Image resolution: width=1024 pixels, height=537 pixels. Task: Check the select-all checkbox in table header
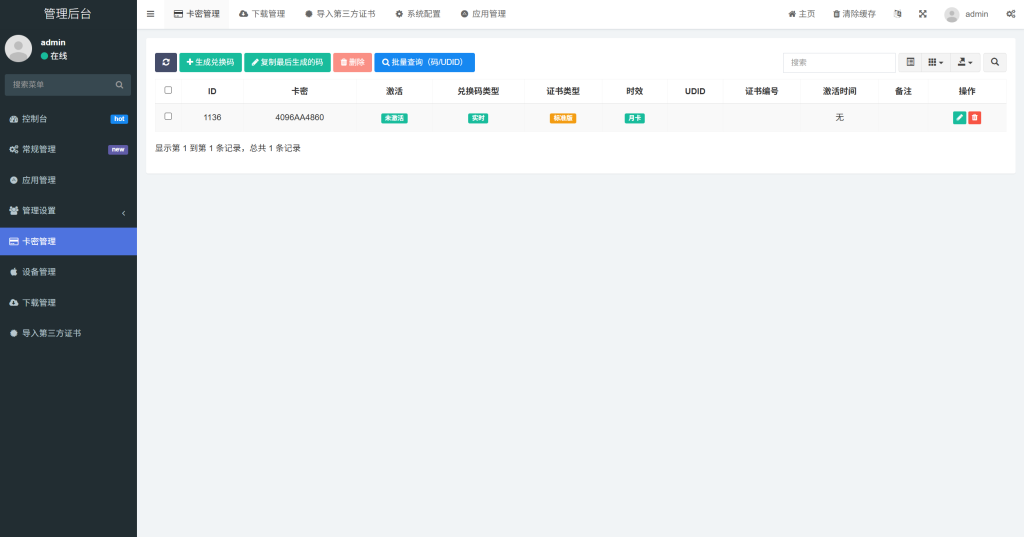click(x=168, y=90)
